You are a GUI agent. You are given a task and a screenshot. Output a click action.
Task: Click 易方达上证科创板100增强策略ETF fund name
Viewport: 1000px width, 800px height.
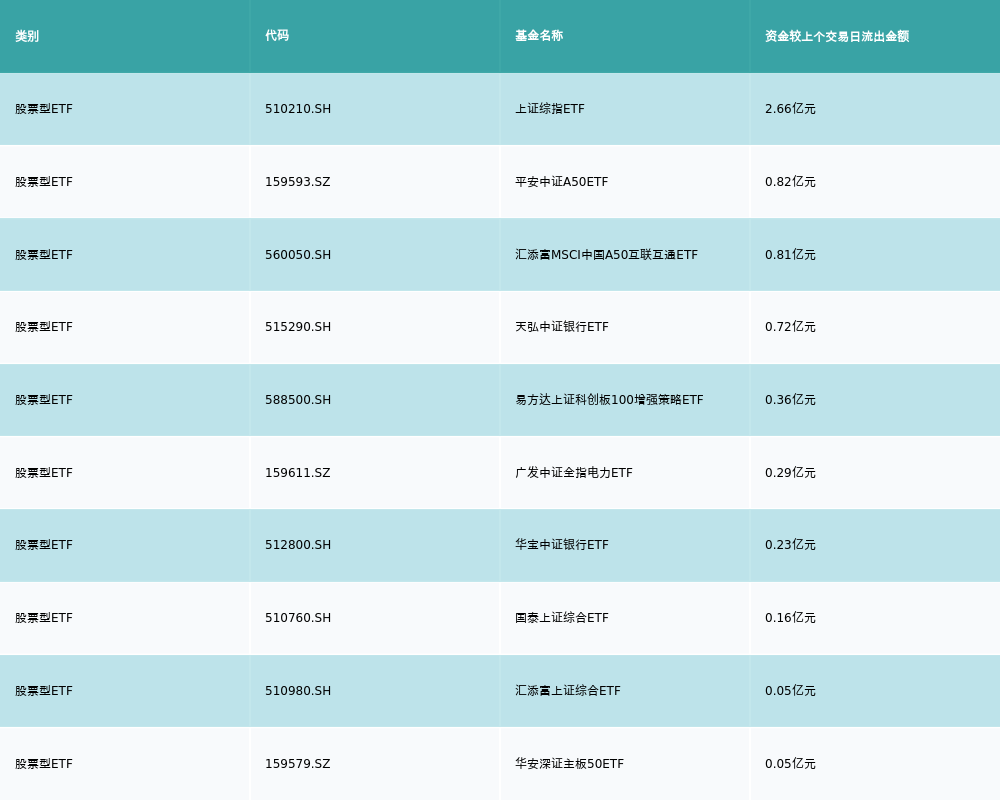(x=609, y=400)
